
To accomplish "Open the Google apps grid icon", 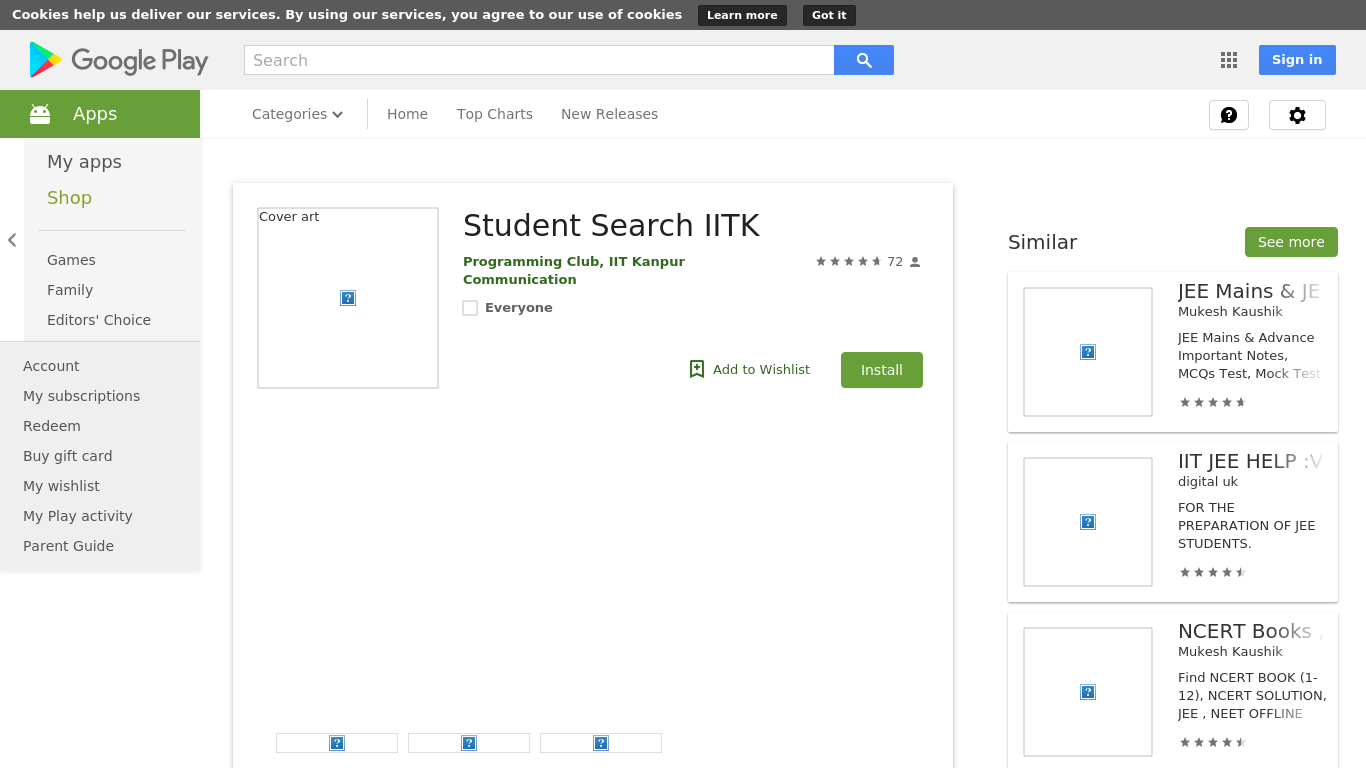I will (x=1229, y=60).
